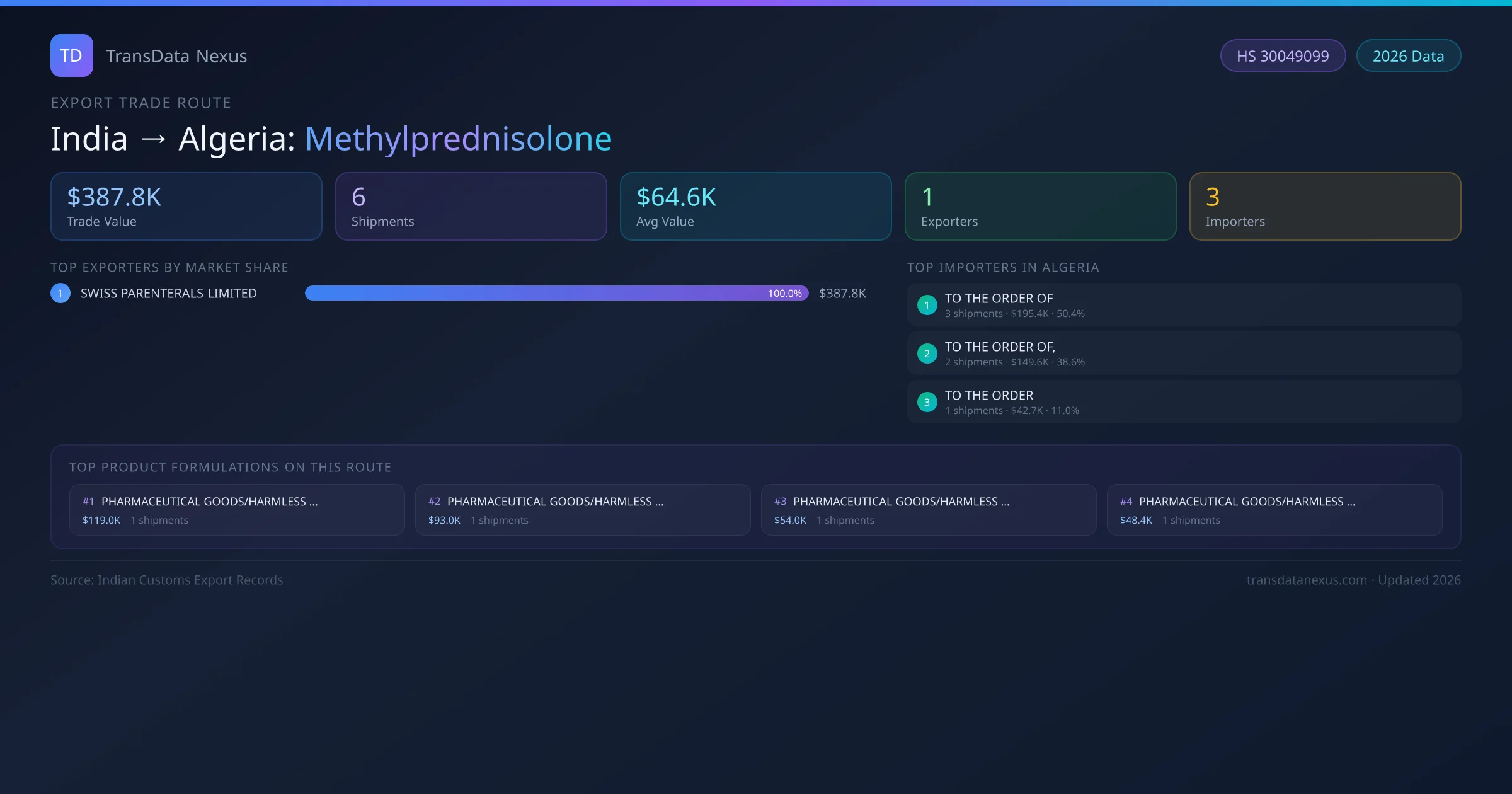Screen dimensions: 1512x794
Task: Click green rank 1 importer badge
Action: pyautogui.click(x=927, y=305)
